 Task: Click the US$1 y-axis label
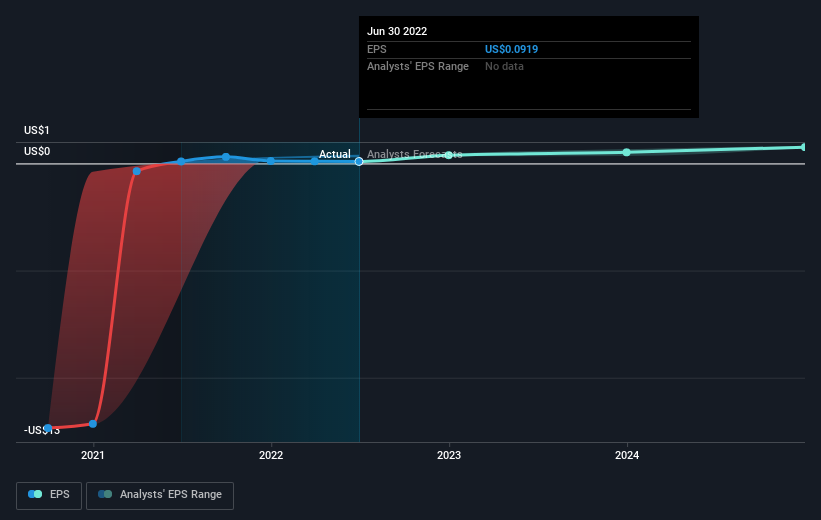tap(37, 130)
